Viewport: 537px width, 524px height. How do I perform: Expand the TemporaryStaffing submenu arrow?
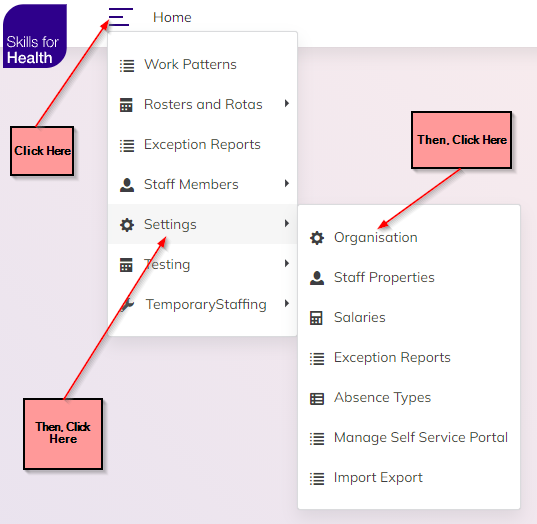(287, 303)
